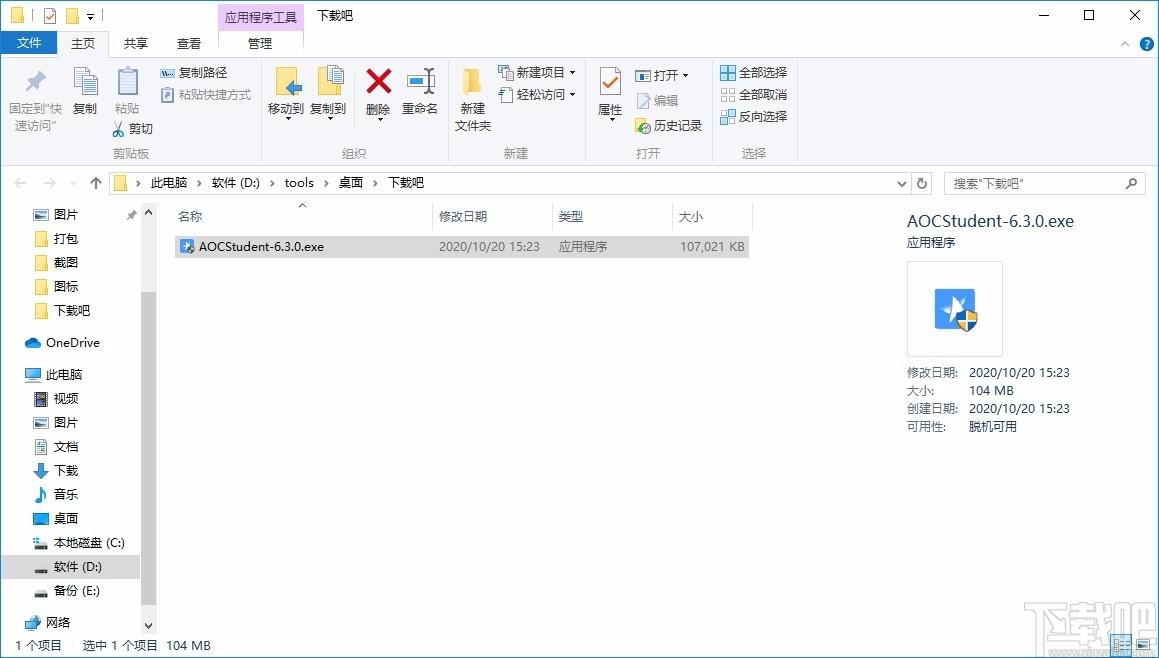Click Edit (编辑) in ribbon
The image size is (1159, 658).
pyautogui.click(x=656, y=101)
